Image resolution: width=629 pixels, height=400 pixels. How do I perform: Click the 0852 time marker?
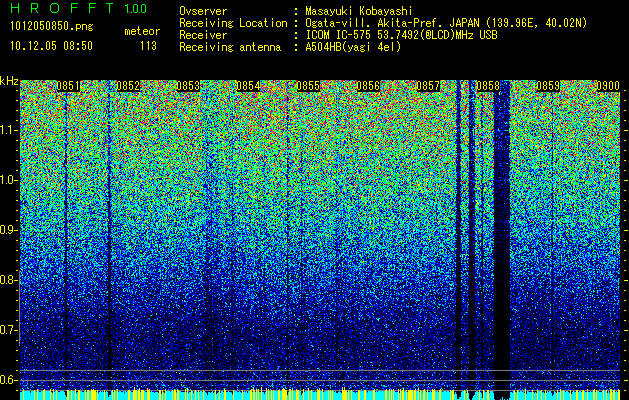coord(128,86)
